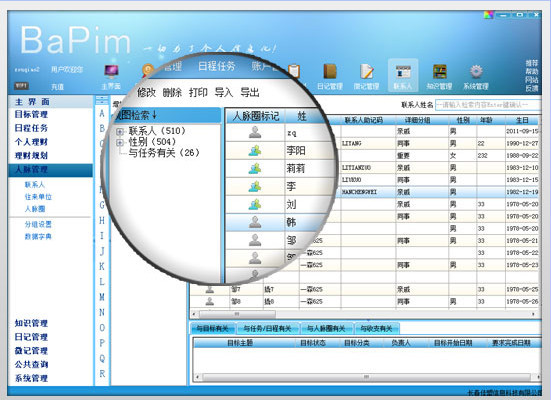Click person icon in the 邹7 row
This screenshot has height=400, width=551.
pyautogui.click(x=210, y=289)
